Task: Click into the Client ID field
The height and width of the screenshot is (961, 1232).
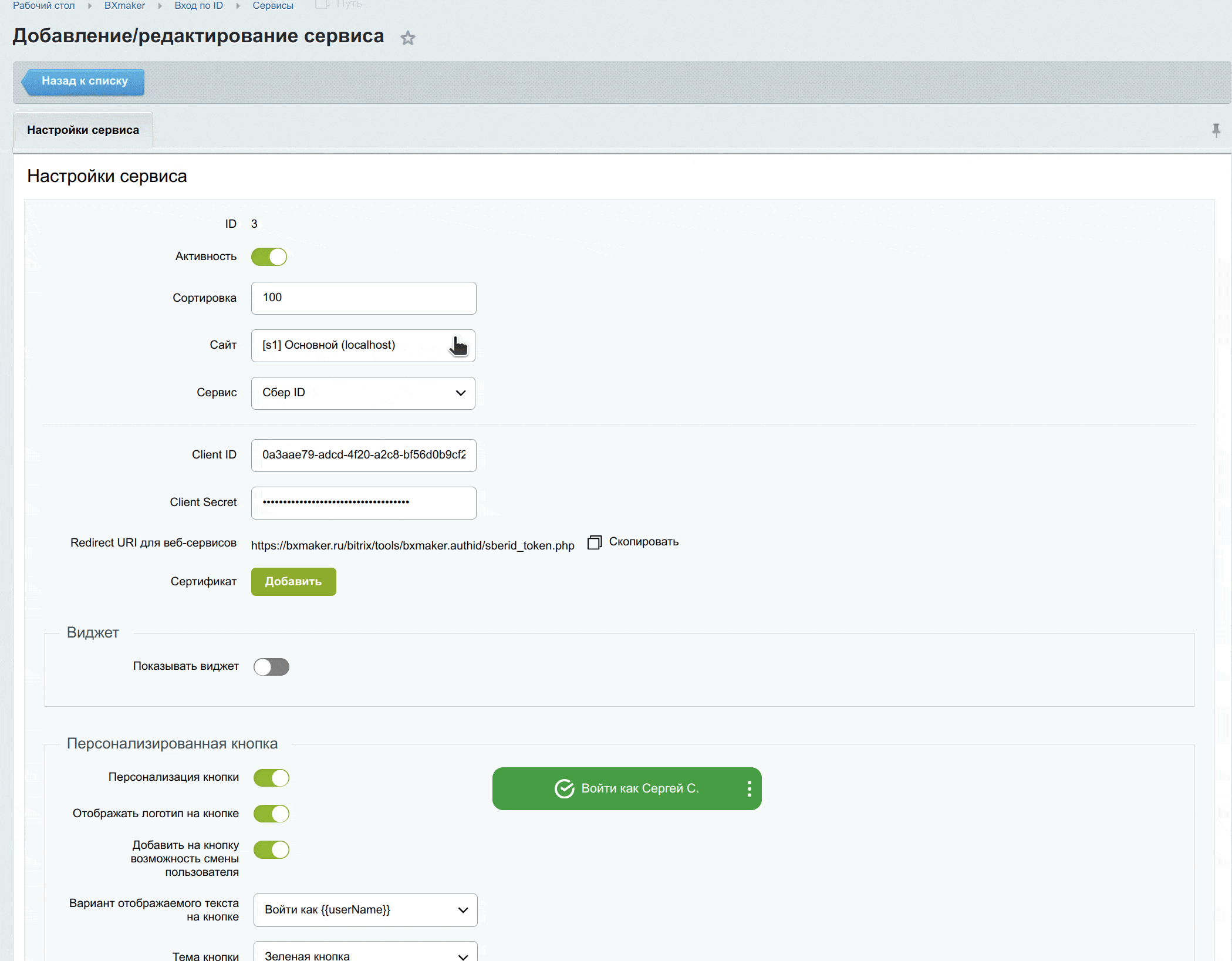Action: click(363, 455)
